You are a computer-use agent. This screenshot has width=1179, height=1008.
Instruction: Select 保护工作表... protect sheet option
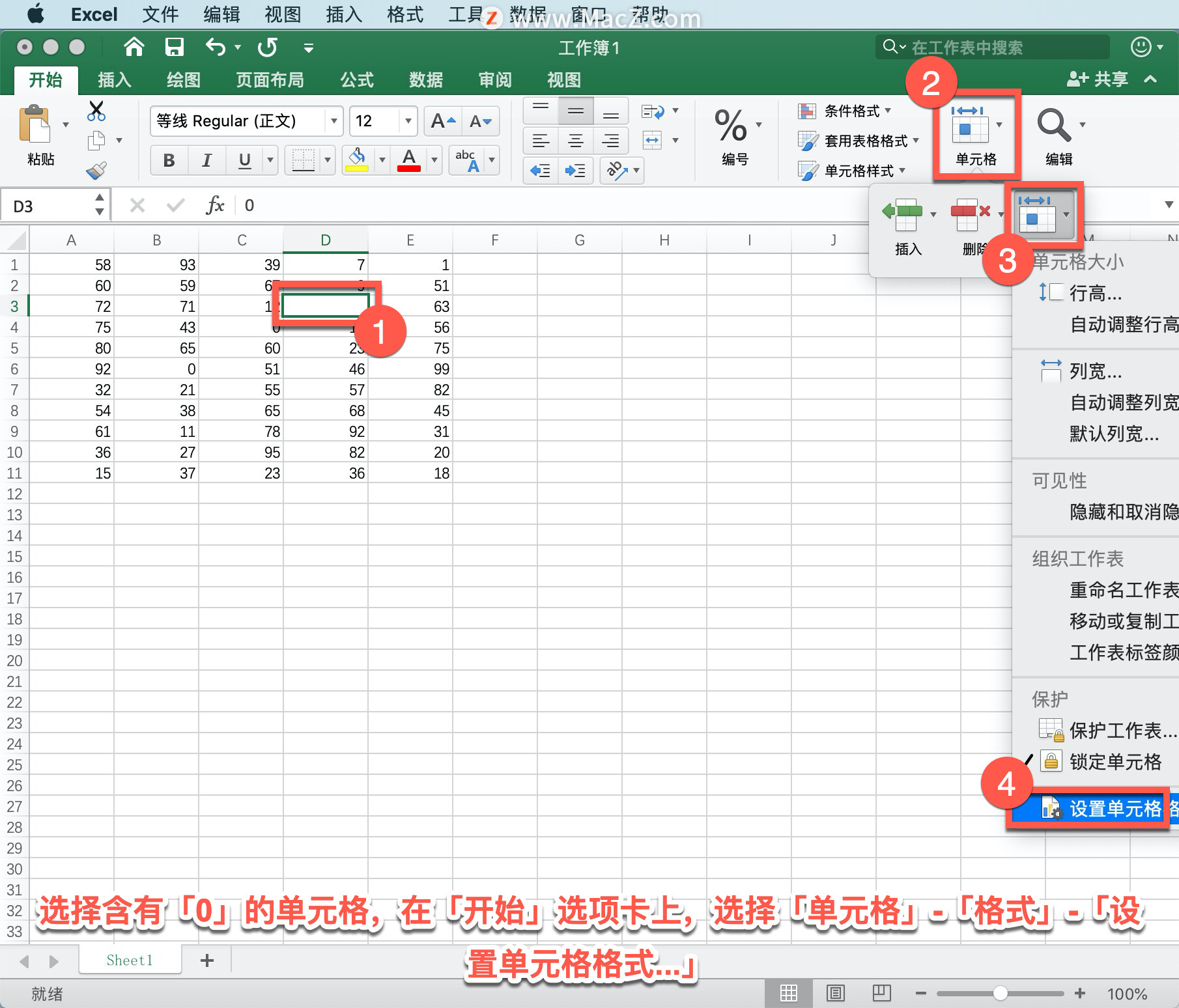[x=1107, y=731]
